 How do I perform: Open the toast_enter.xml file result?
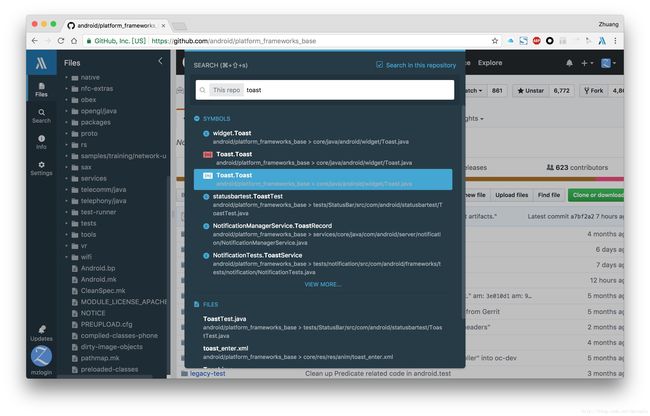click(x=323, y=352)
